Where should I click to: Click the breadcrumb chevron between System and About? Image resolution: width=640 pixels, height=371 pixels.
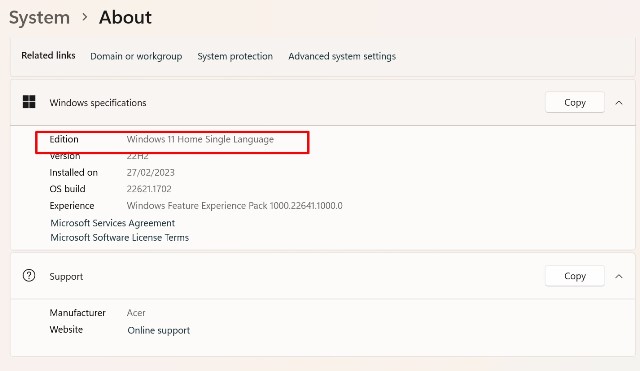(x=84, y=17)
